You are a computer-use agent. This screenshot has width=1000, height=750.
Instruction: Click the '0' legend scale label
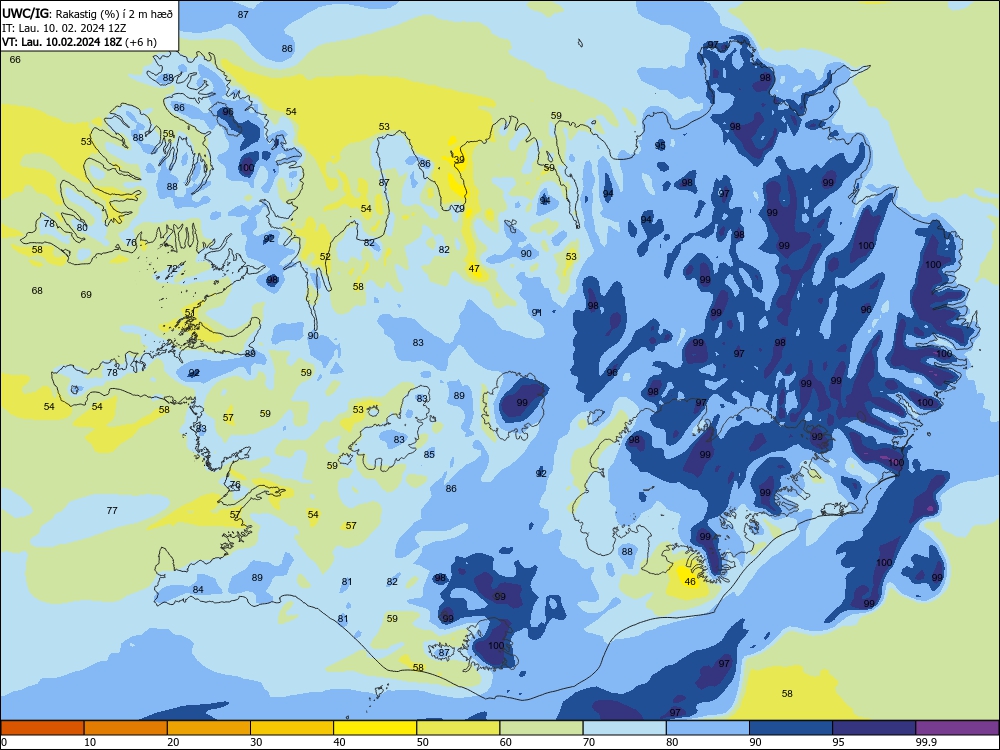[4, 742]
